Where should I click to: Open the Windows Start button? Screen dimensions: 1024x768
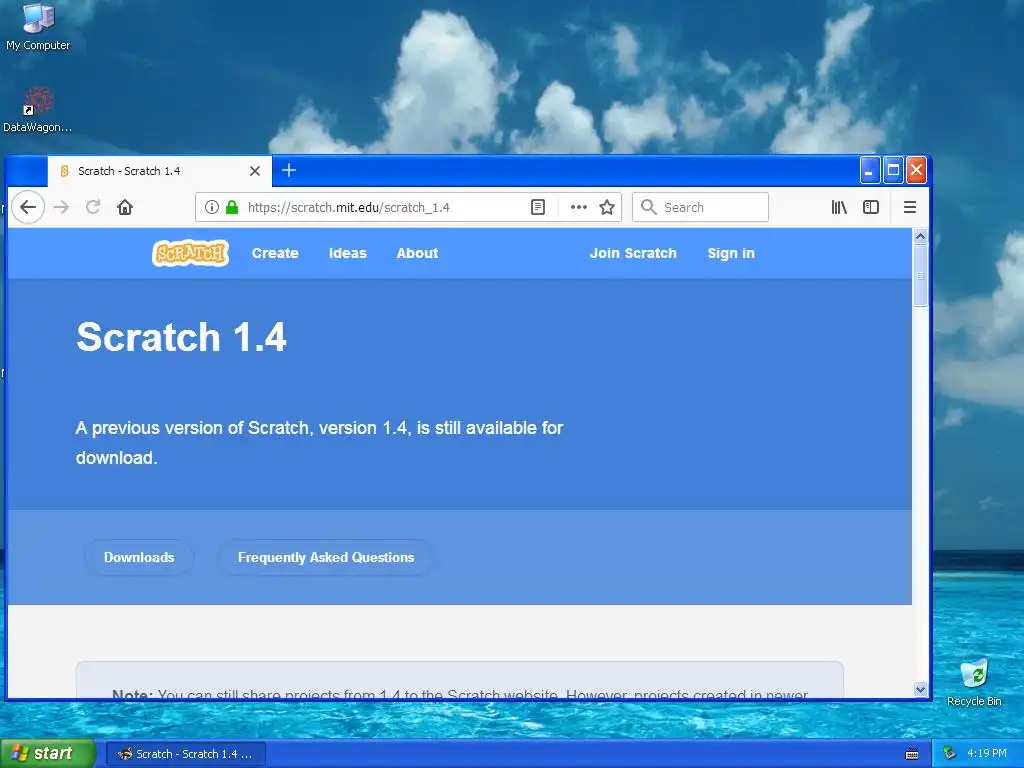point(47,754)
